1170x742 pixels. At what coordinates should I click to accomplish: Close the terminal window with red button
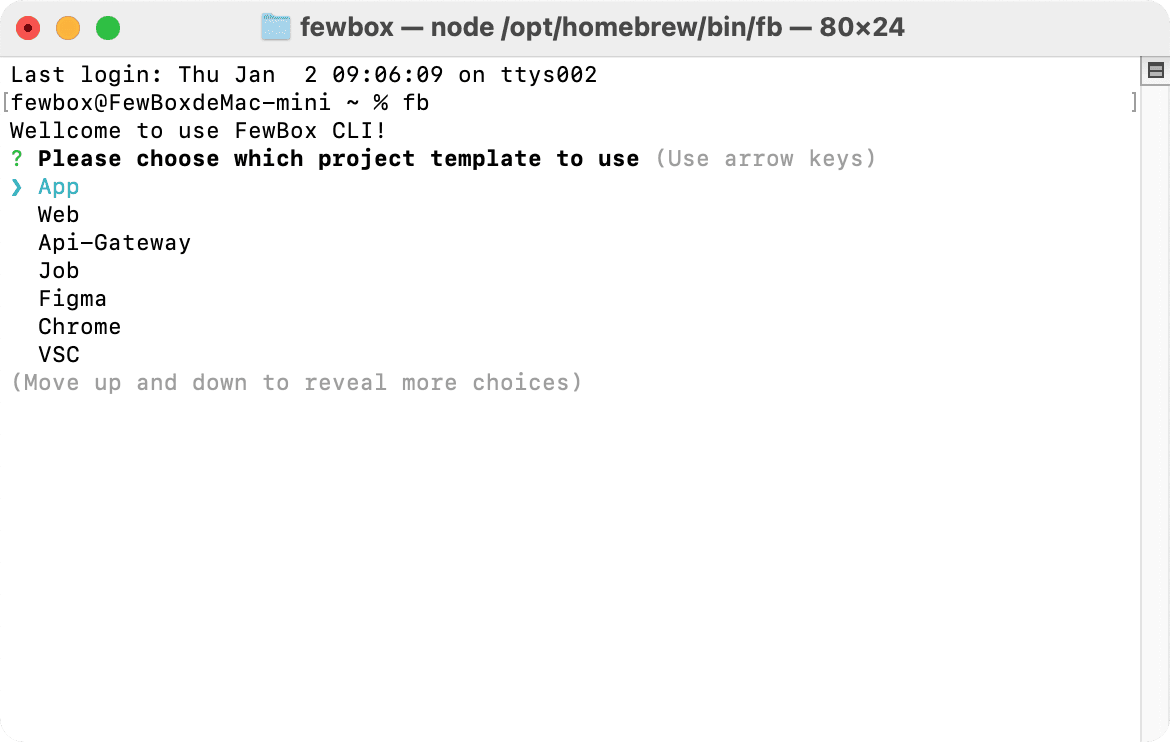(x=28, y=28)
